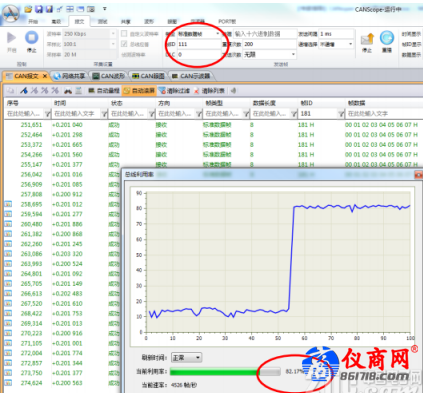Click the envelope send-stop icon in ribbon
The height and width of the screenshot is (393, 423).
coord(367,39)
